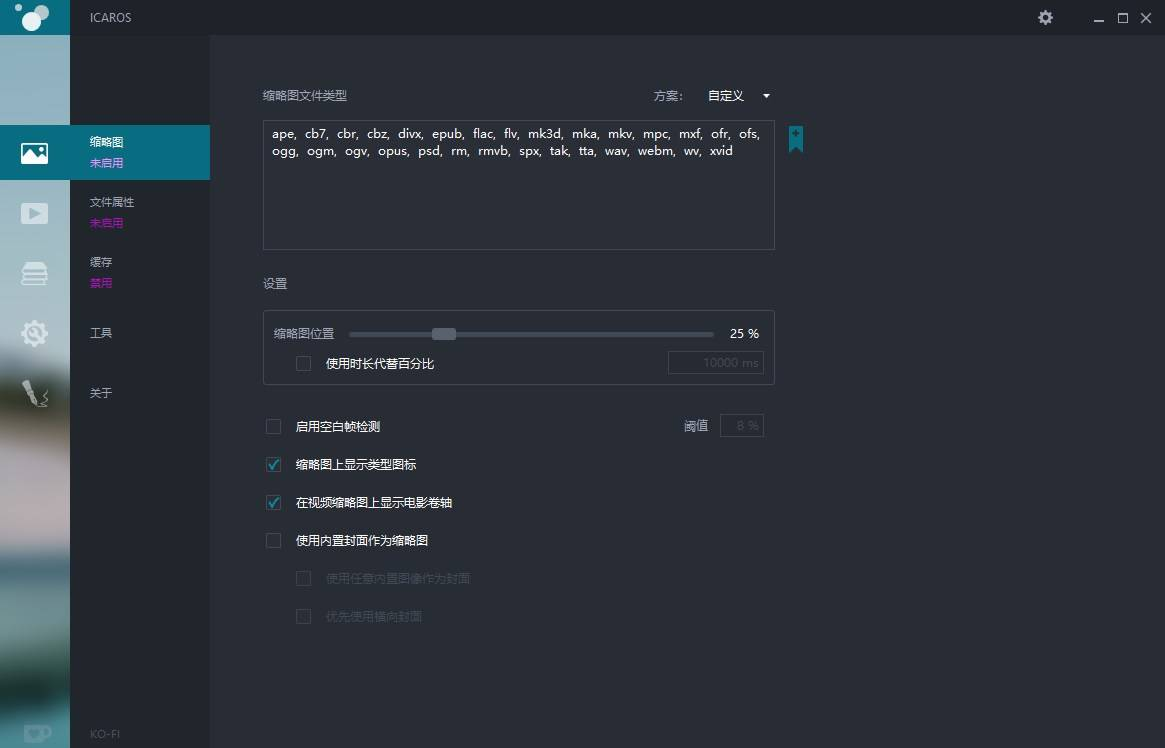The image size is (1165, 748).
Task: Select the file properties play icon
Action: click(x=34, y=213)
